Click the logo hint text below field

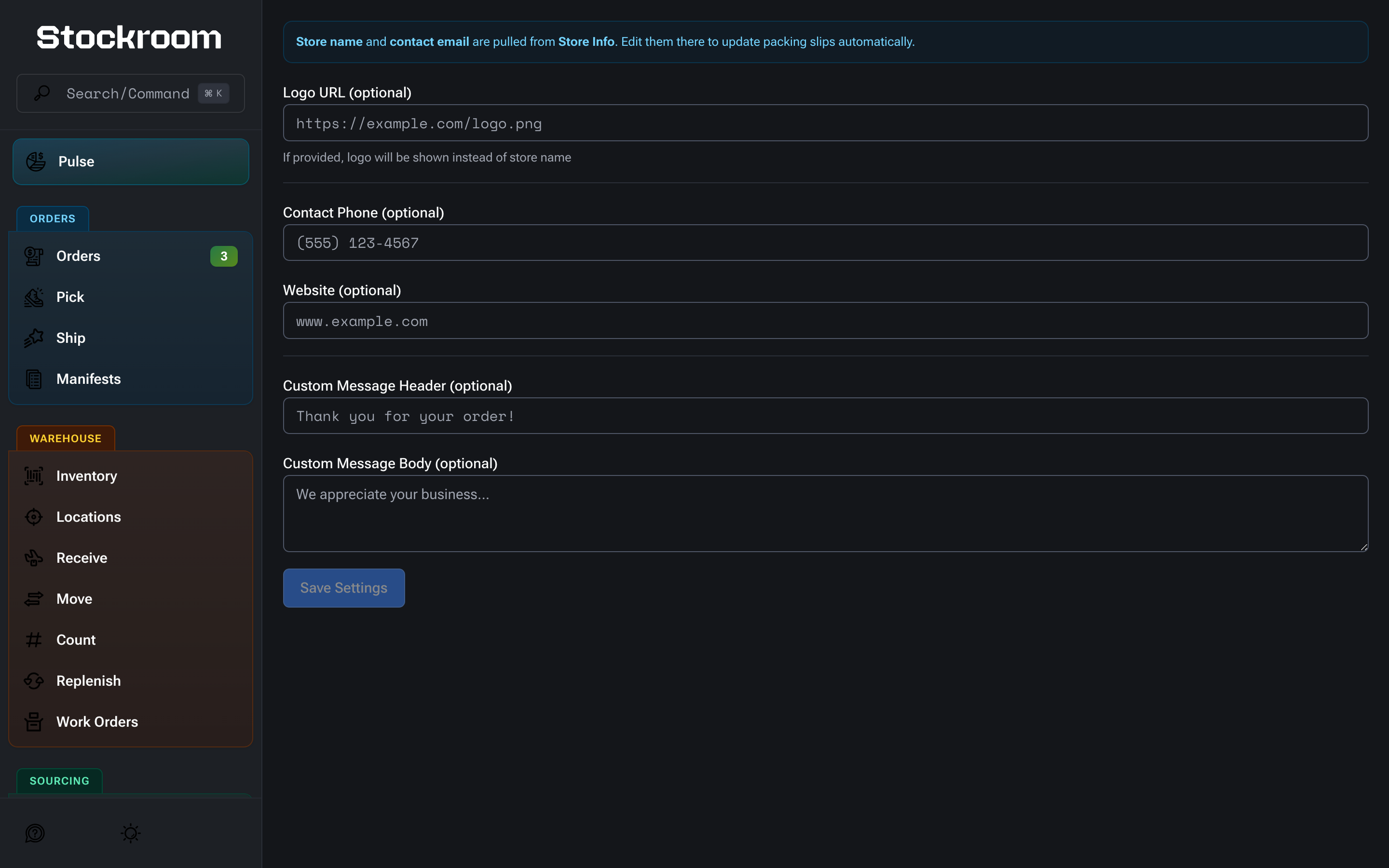(427, 157)
